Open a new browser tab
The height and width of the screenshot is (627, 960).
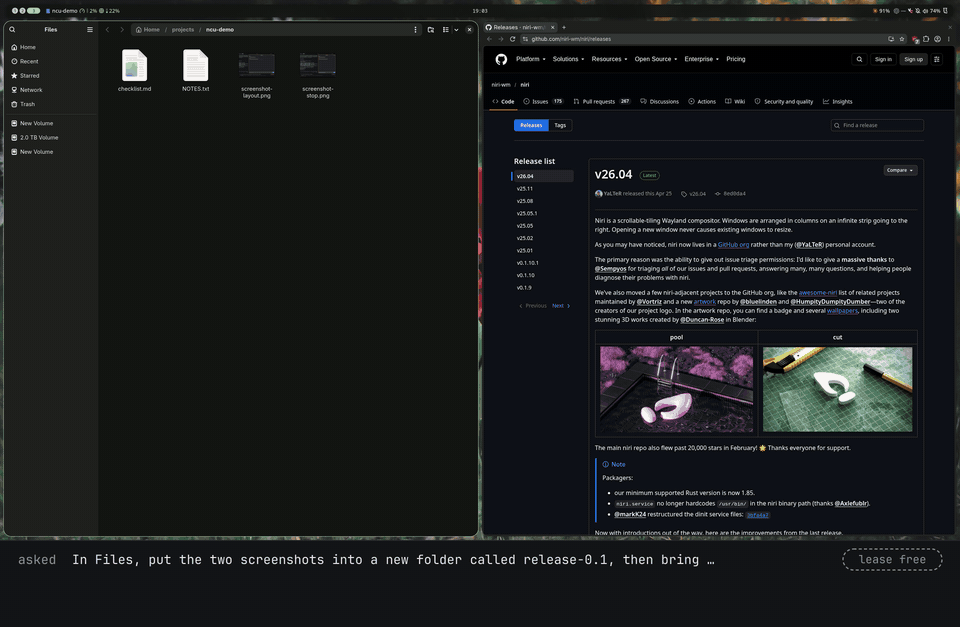pos(564,27)
